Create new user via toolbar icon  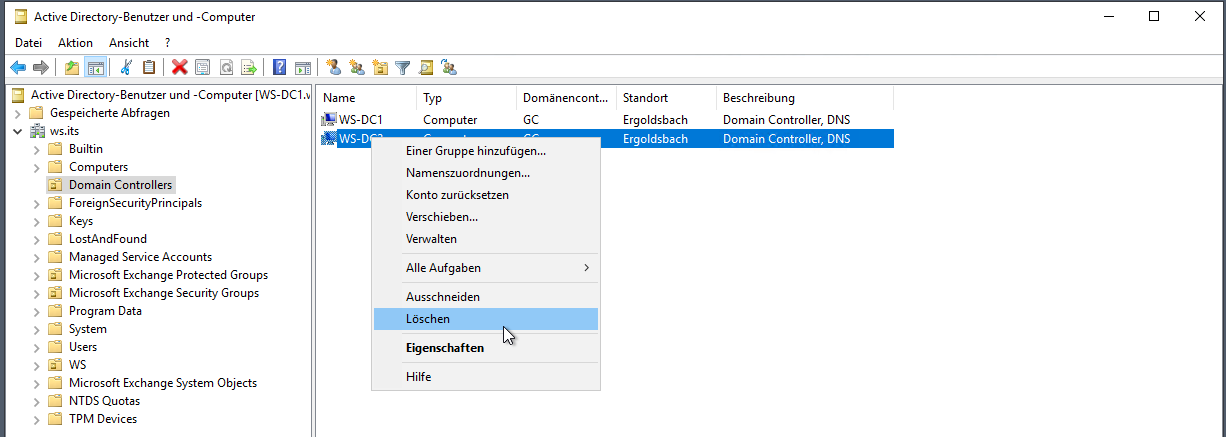333,67
